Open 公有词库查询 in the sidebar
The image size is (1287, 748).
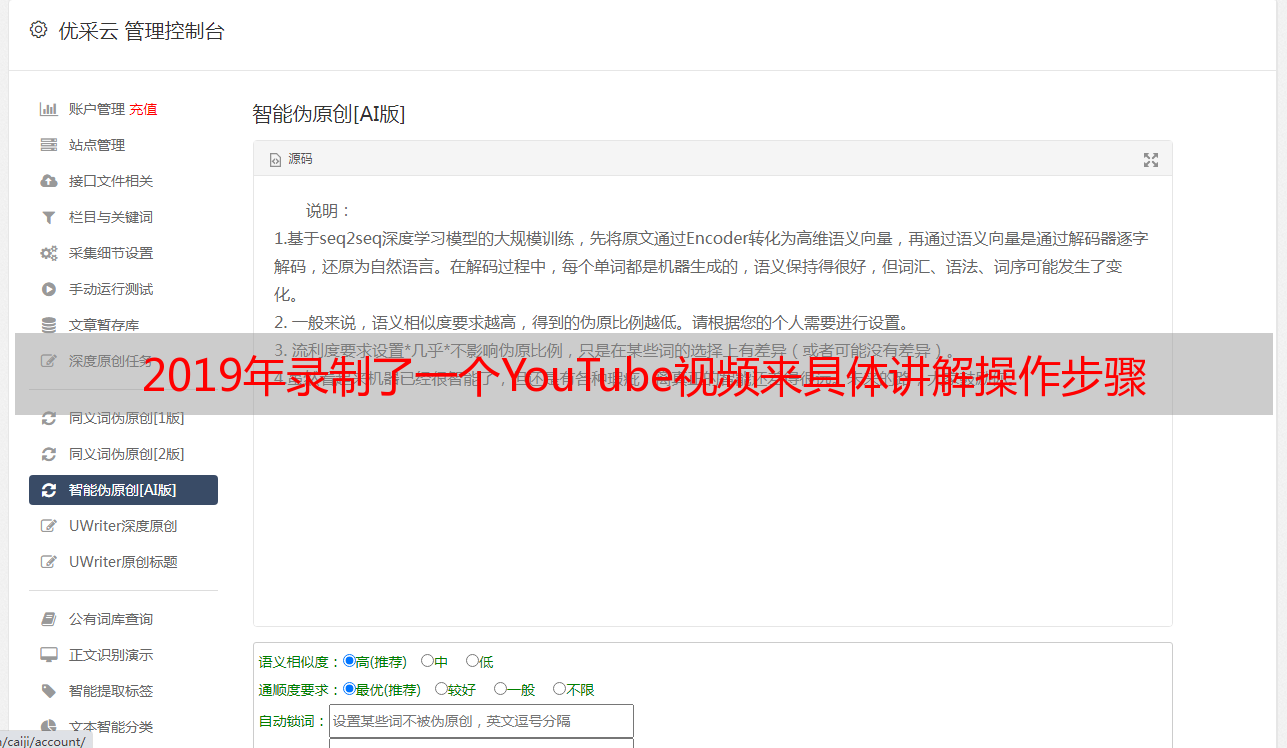(x=111, y=619)
